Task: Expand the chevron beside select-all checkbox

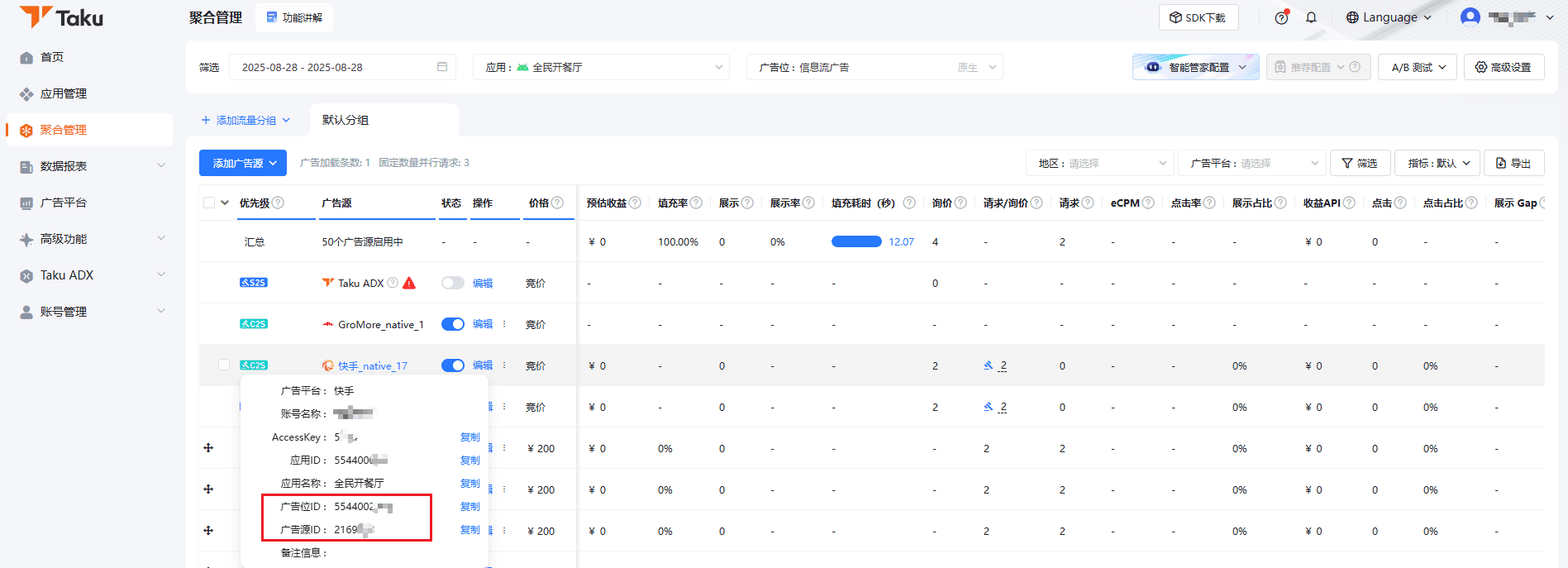Action: [225, 203]
